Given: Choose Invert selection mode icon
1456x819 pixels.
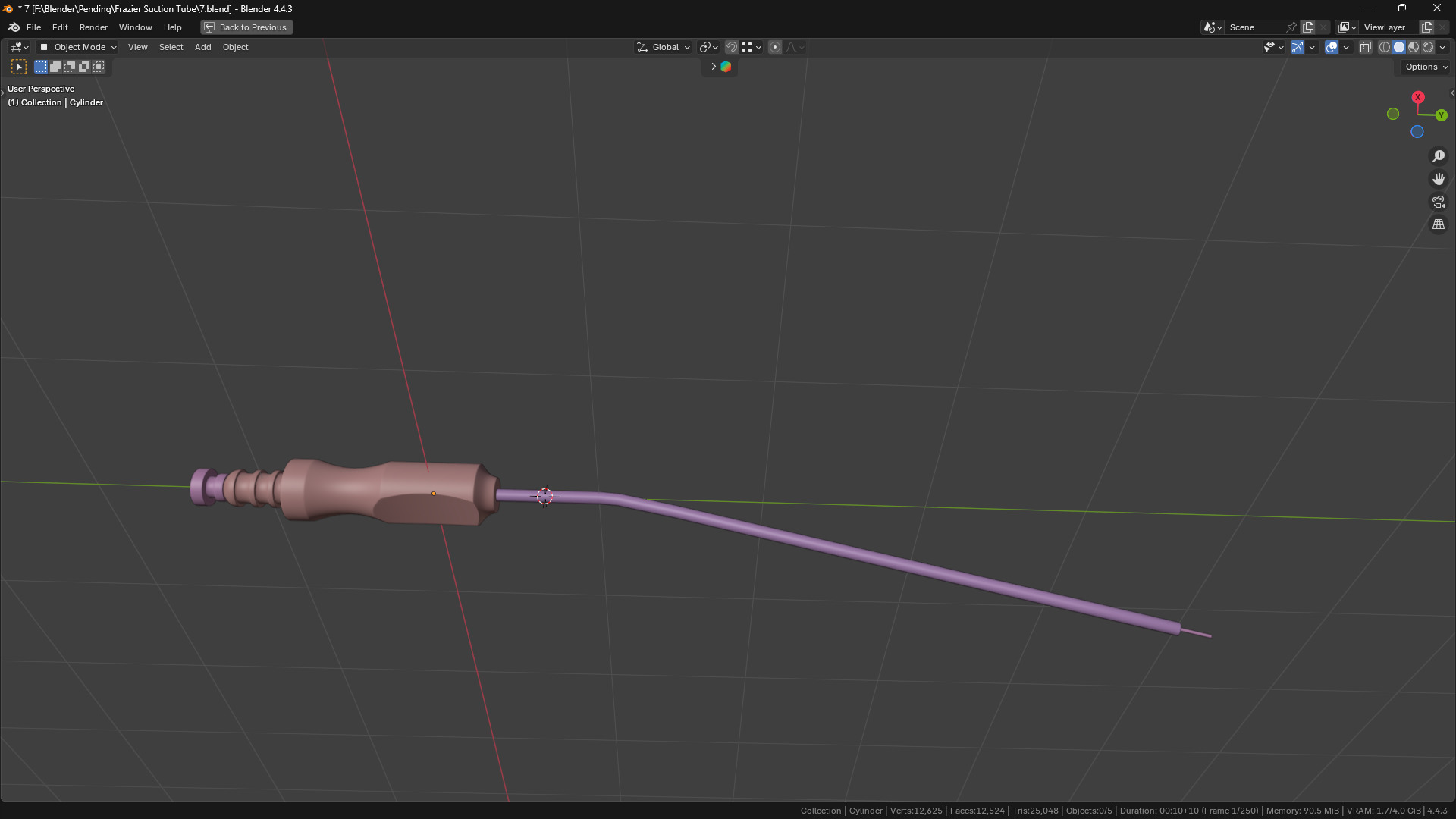Looking at the screenshot, I should 84,67.
